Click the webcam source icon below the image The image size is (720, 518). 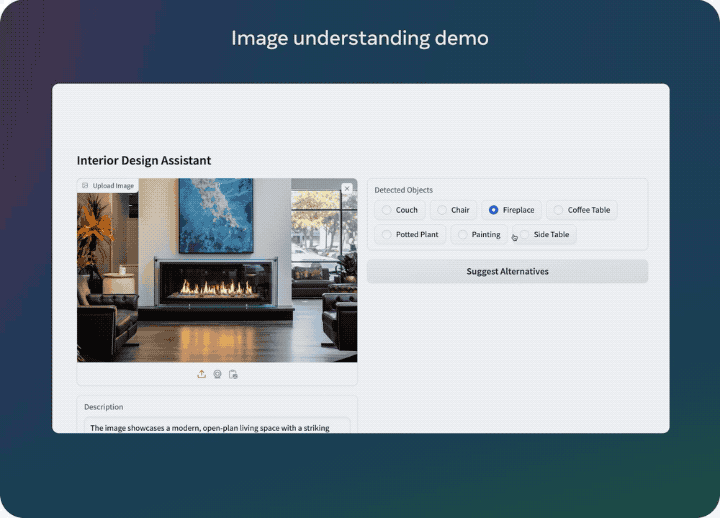(217, 374)
